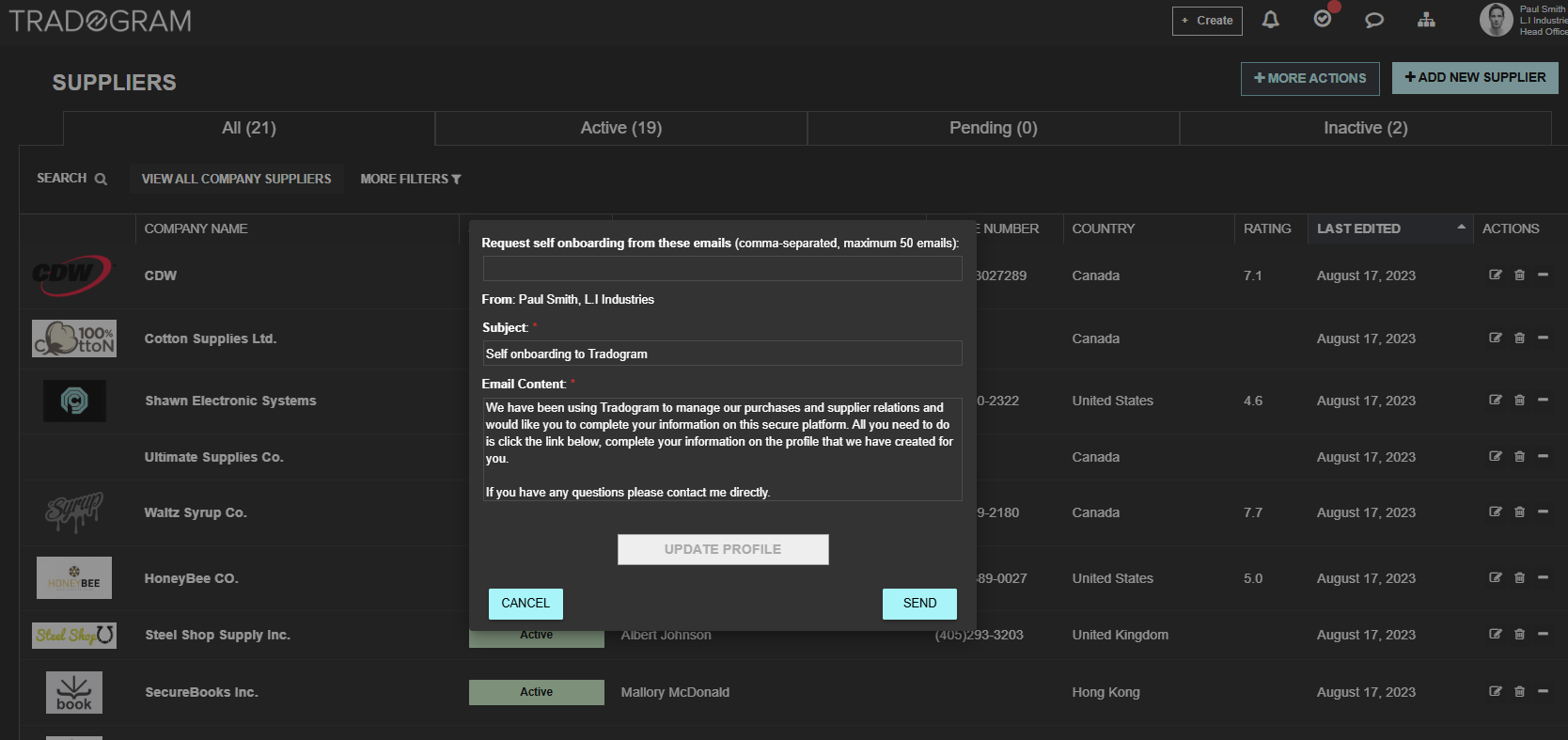
Task: Click the edit icon for CDW
Action: point(1496,275)
